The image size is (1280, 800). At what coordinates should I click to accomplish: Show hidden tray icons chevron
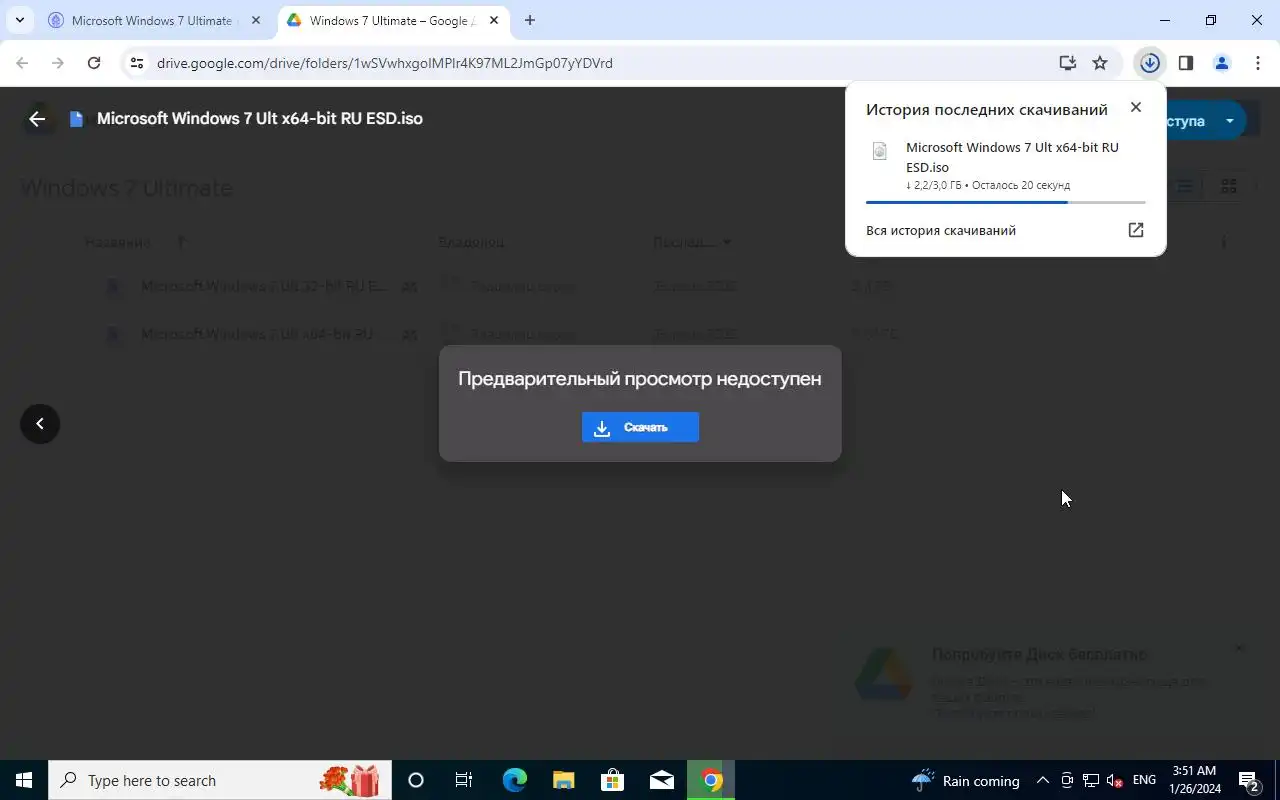1042,780
